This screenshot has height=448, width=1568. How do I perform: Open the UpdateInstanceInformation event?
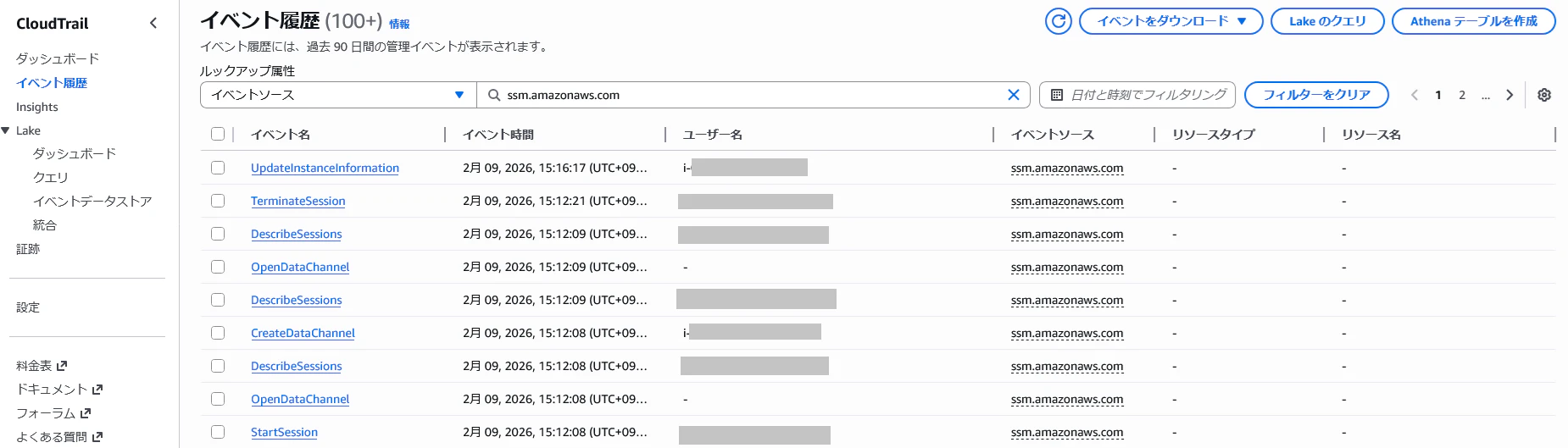click(325, 168)
